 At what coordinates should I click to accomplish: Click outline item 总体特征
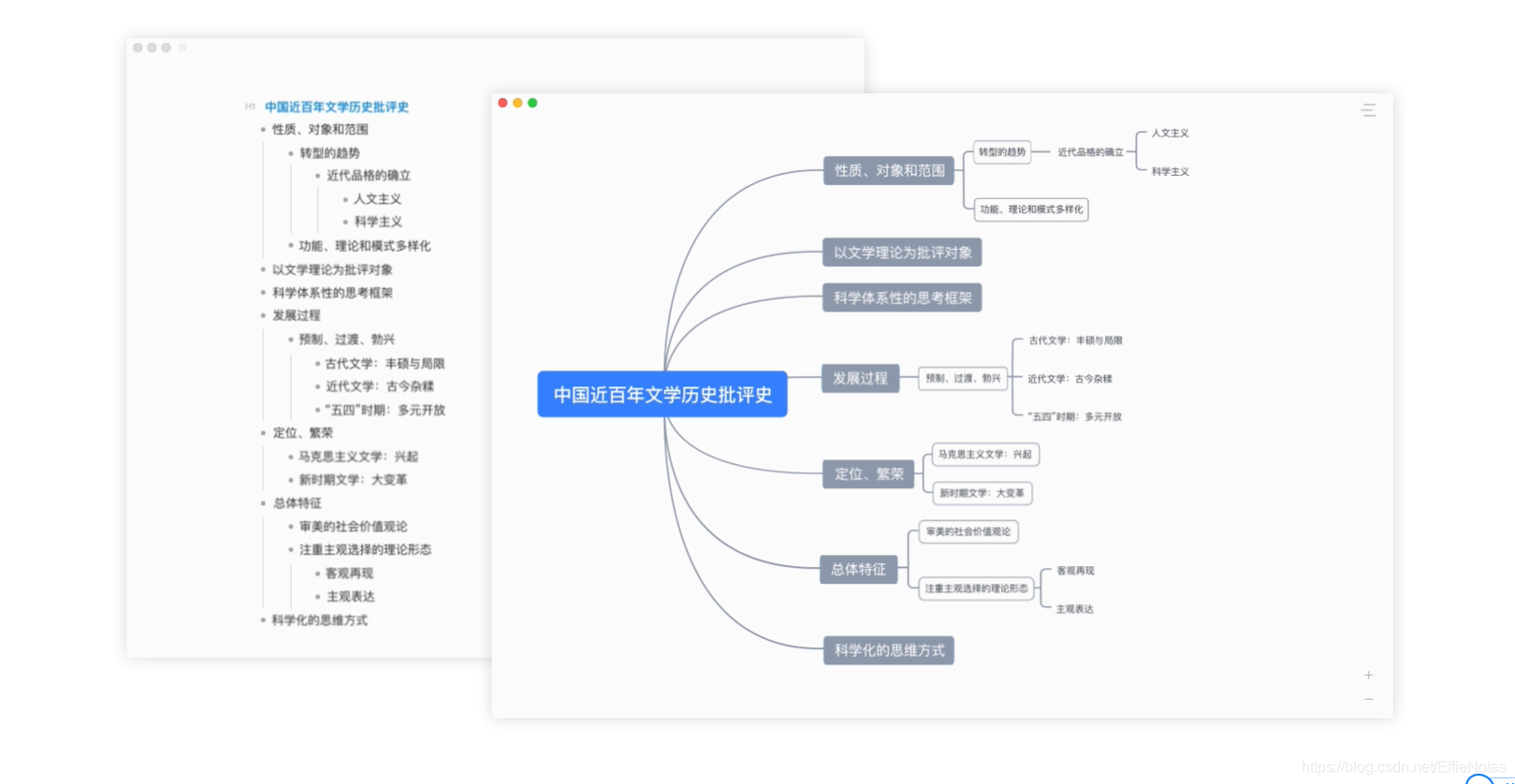[x=297, y=503]
